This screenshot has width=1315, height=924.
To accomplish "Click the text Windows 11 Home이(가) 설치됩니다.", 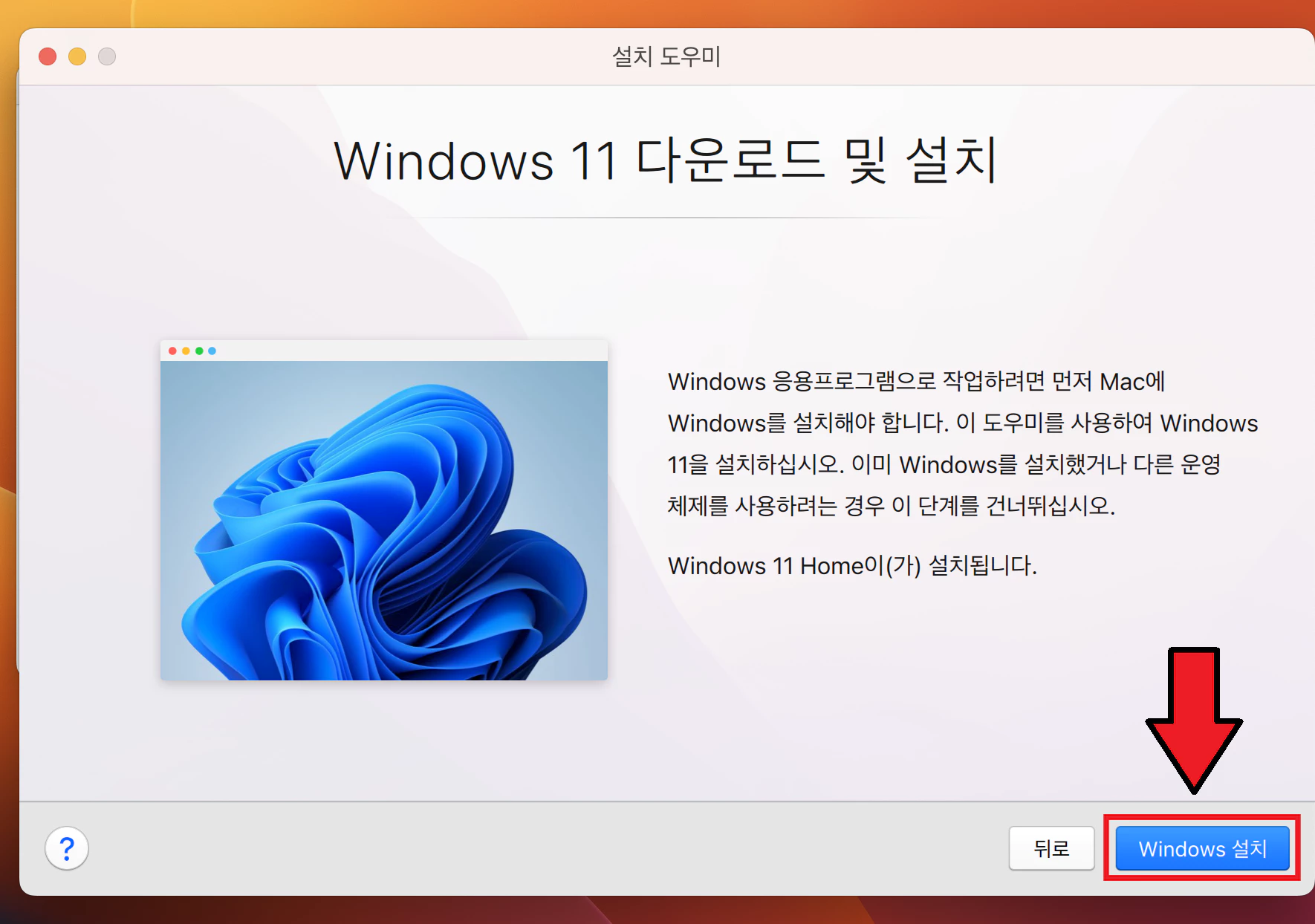I will [x=852, y=566].
